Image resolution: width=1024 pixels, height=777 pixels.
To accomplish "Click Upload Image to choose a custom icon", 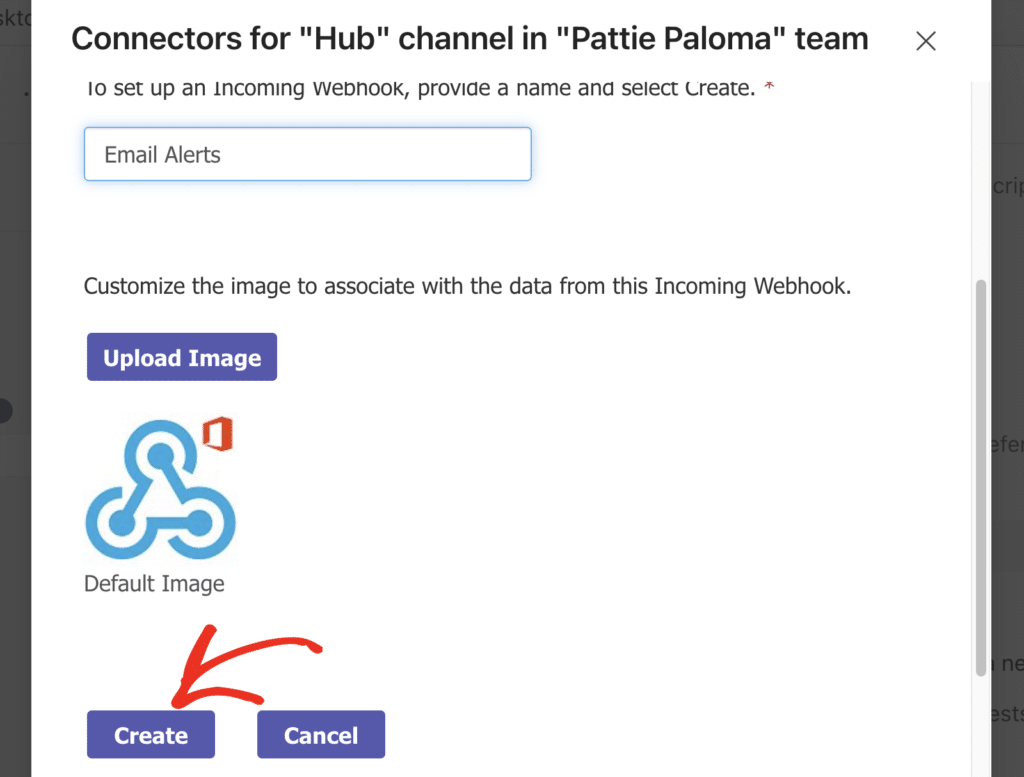I will 181,356.
